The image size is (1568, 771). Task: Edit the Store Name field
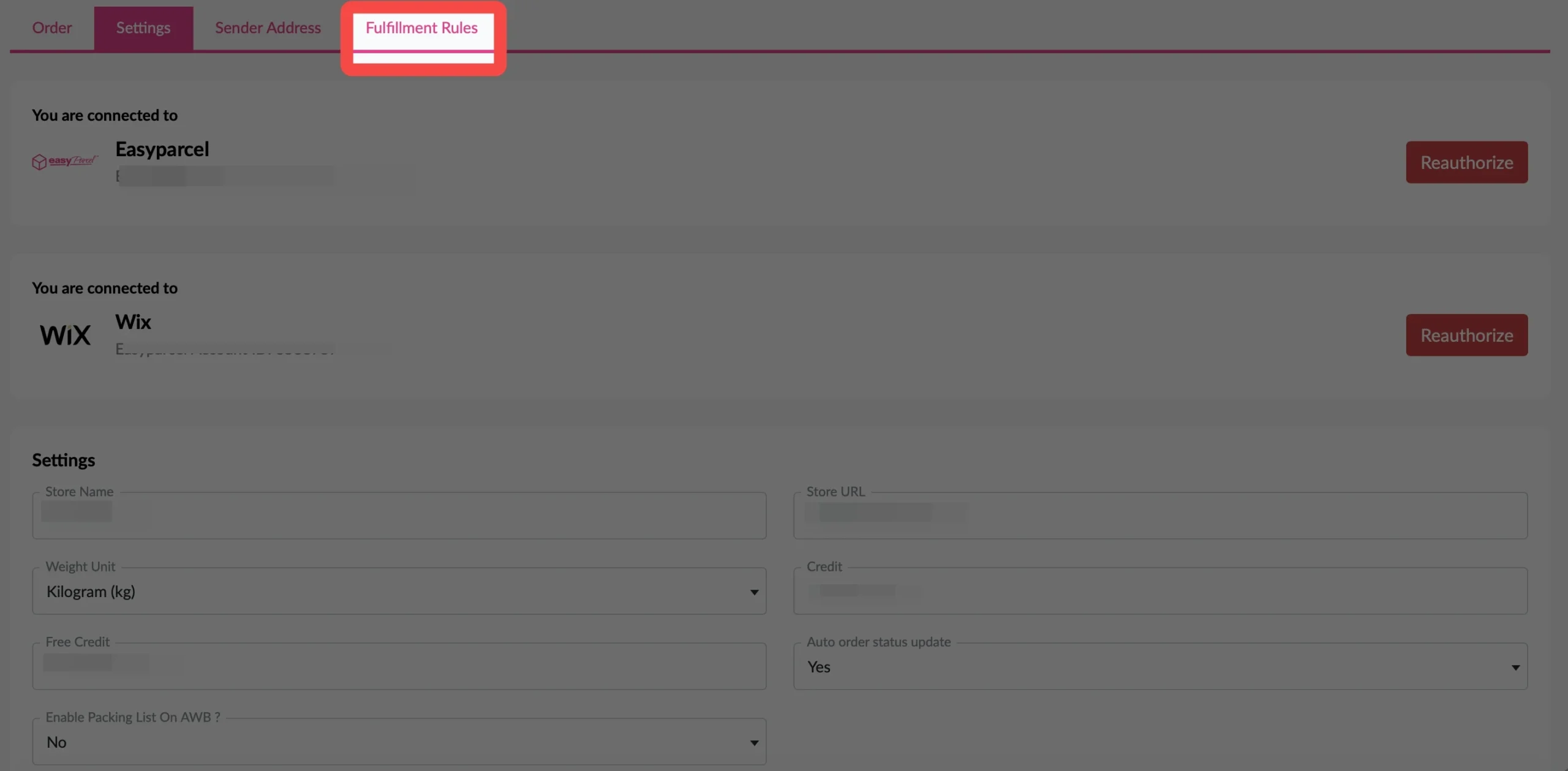pyautogui.click(x=398, y=515)
